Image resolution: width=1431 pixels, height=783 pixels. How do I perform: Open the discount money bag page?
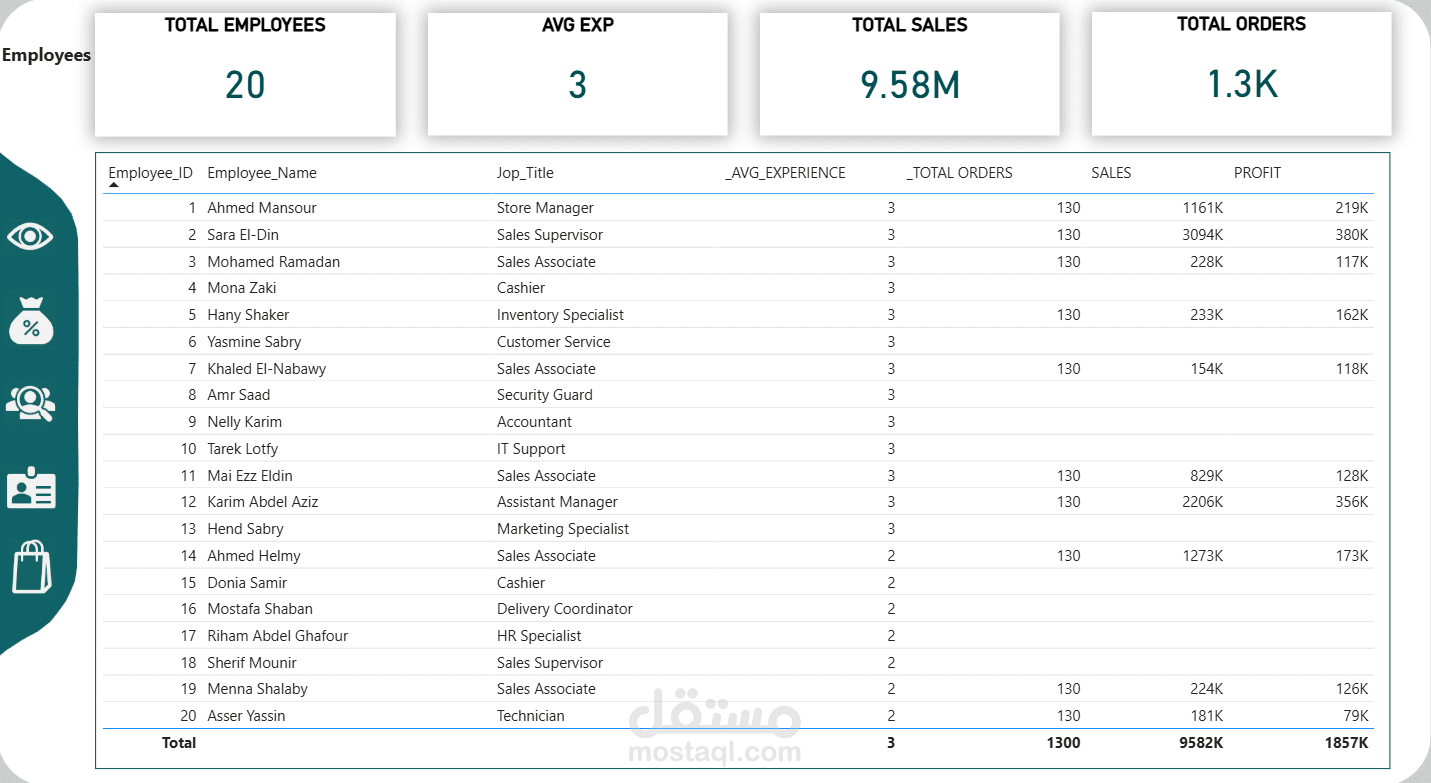point(30,320)
